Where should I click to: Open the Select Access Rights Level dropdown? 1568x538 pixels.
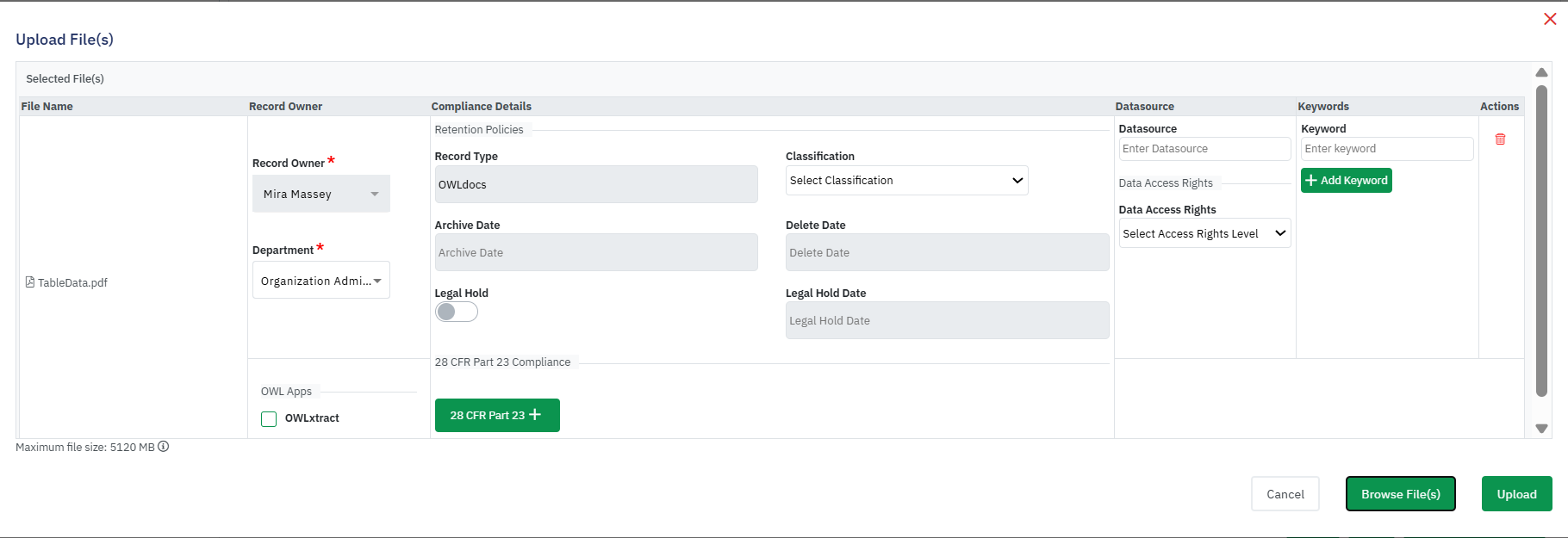tap(1204, 233)
